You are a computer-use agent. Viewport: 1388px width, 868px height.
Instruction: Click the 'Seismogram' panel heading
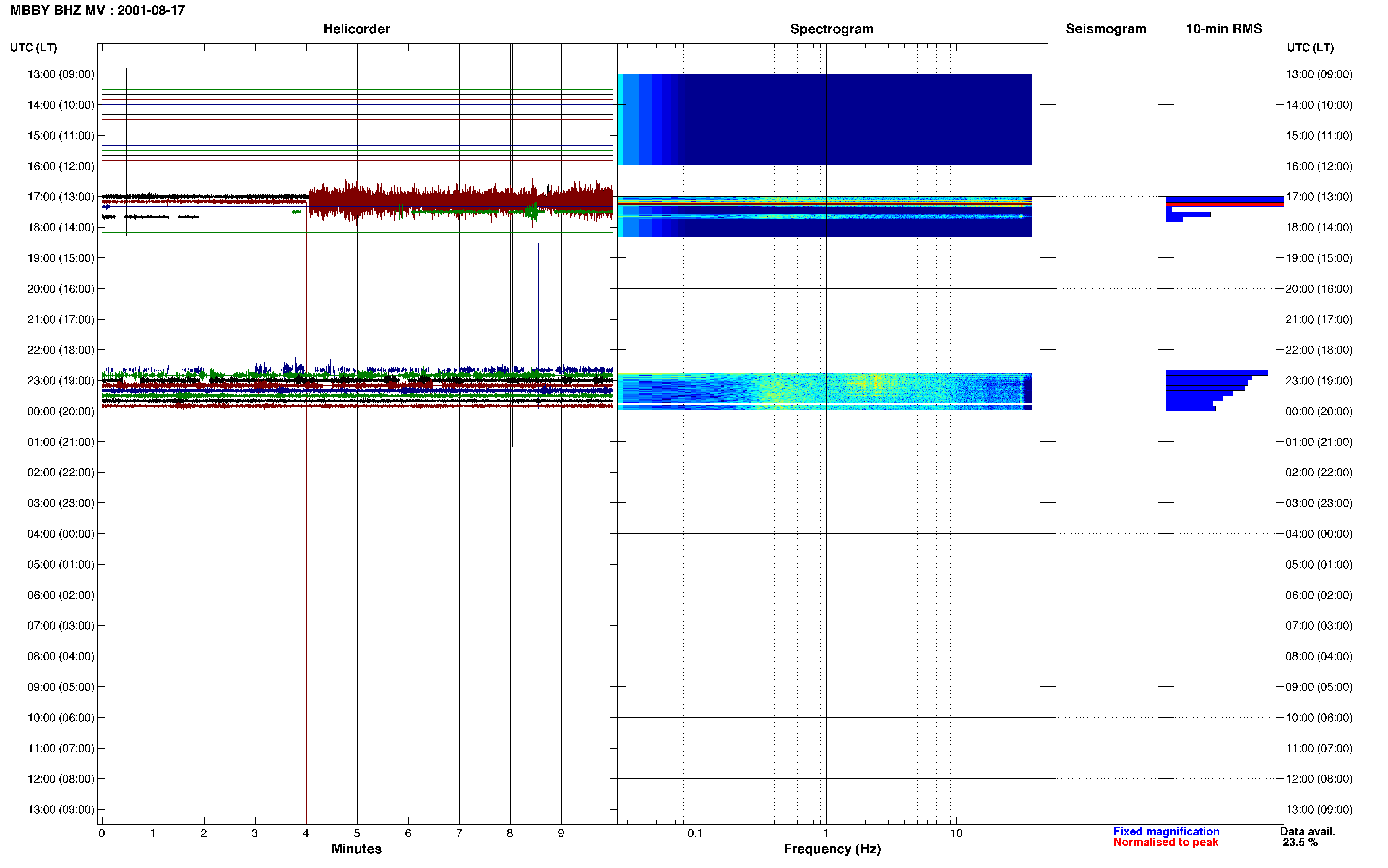(1106, 29)
